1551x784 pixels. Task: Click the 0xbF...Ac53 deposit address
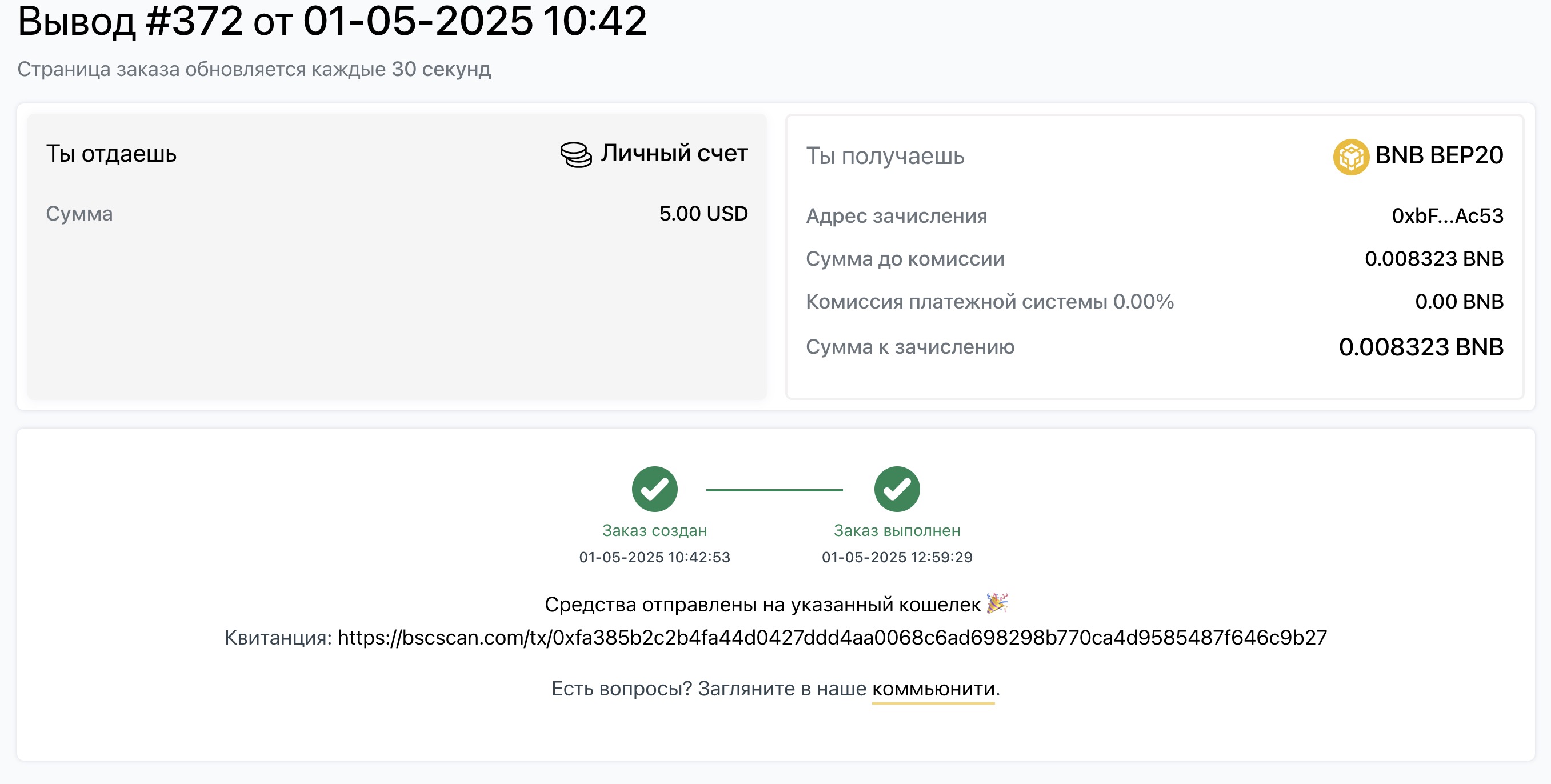1448,215
